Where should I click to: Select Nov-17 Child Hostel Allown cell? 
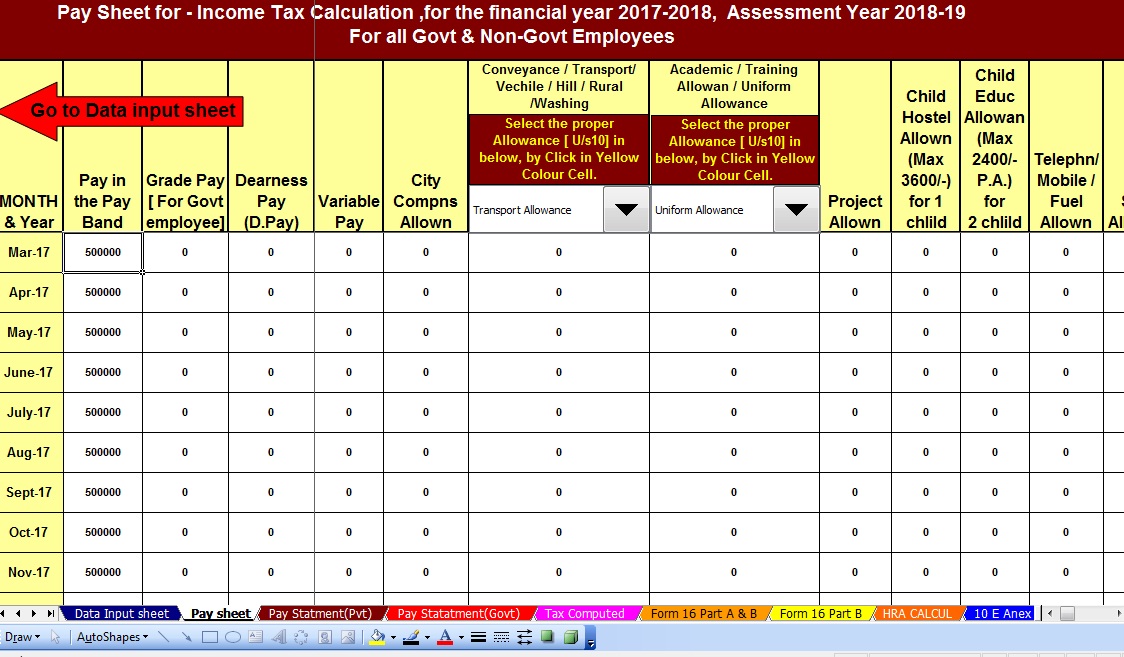click(925, 572)
